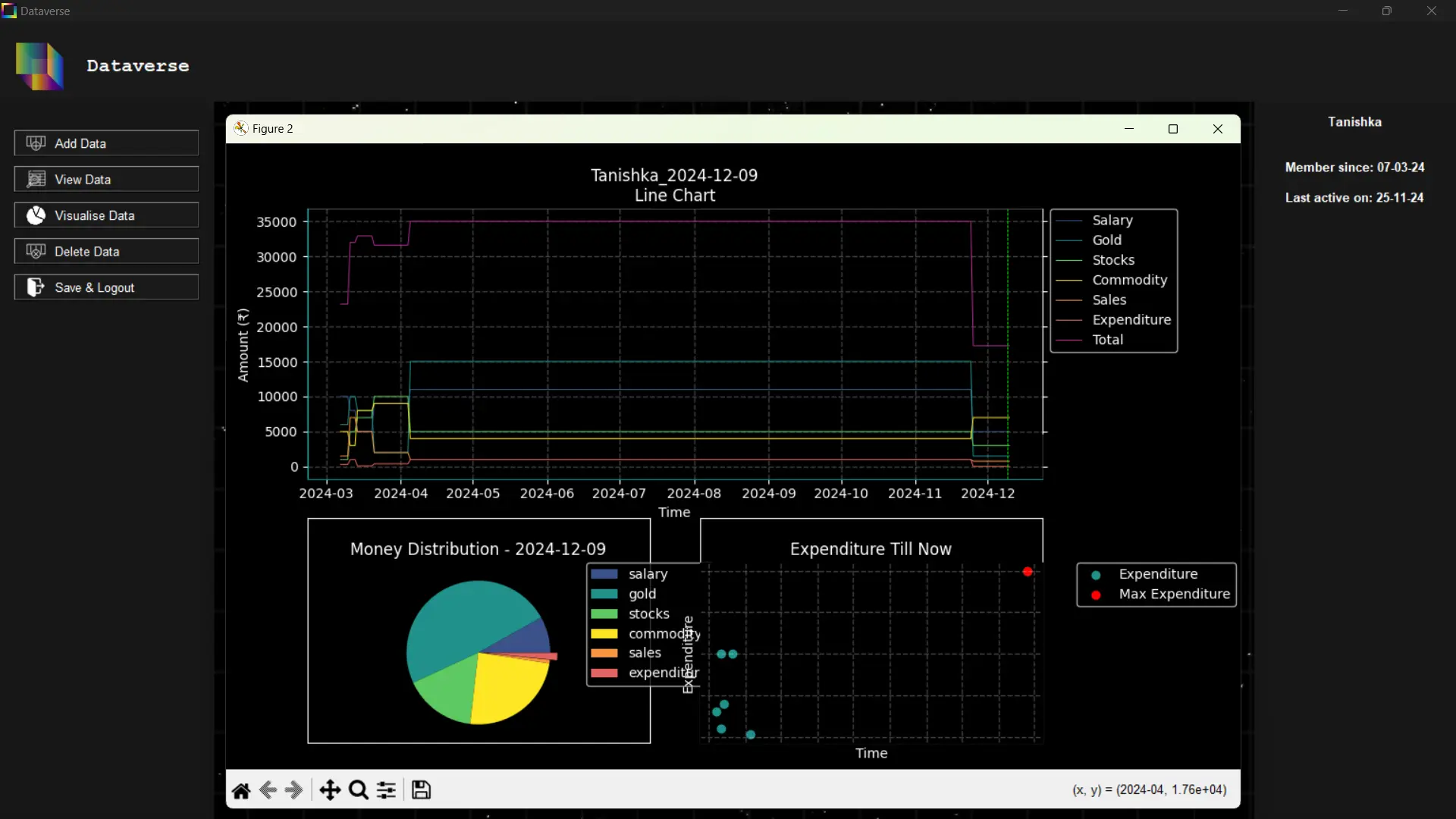Viewport: 1456px width, 819px height.
Task: Click the red Max Expenditure point
Action: point(1028,572)
